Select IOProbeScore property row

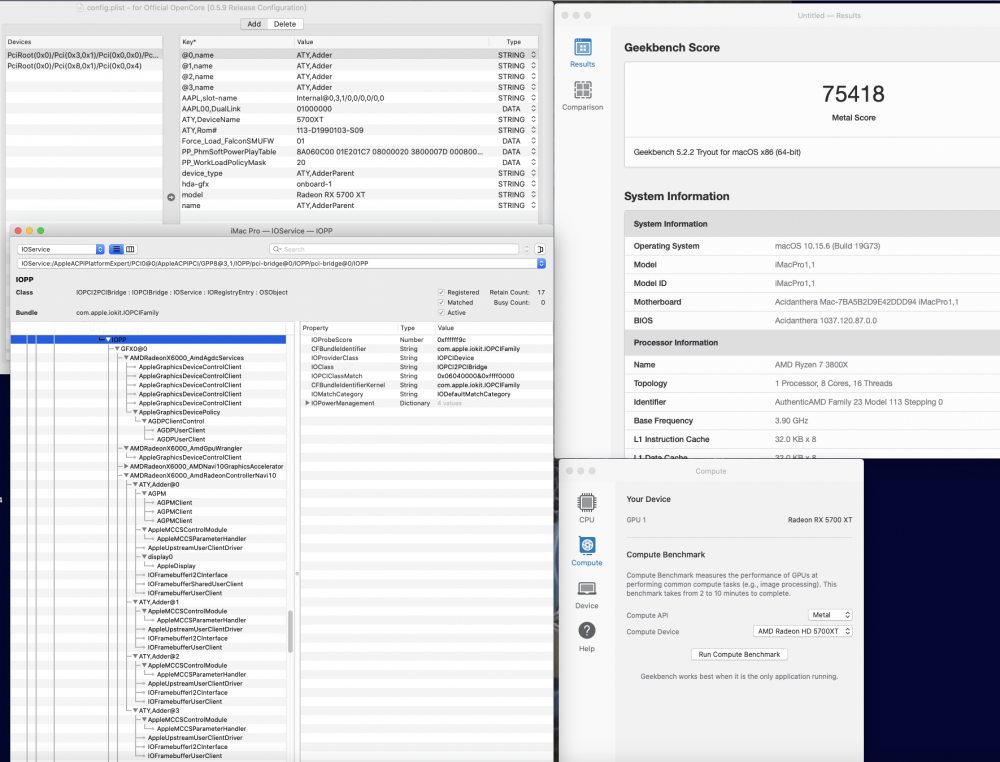click(426, 340)
